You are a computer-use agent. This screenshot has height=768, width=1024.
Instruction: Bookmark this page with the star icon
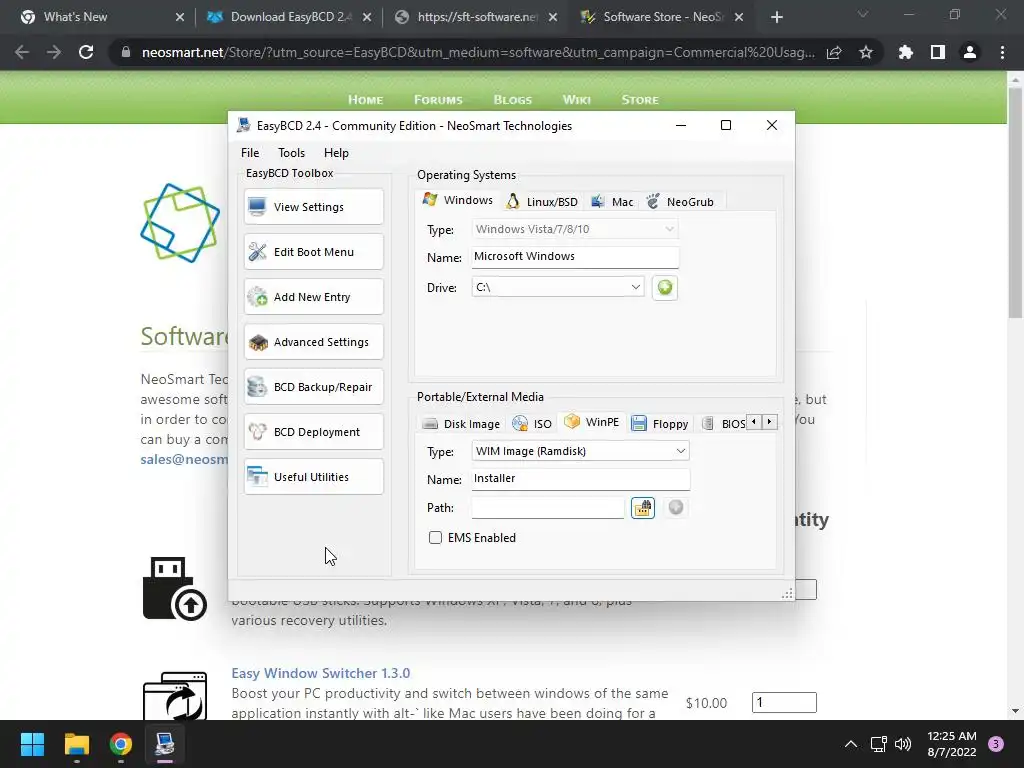click(x=866, y=52)
